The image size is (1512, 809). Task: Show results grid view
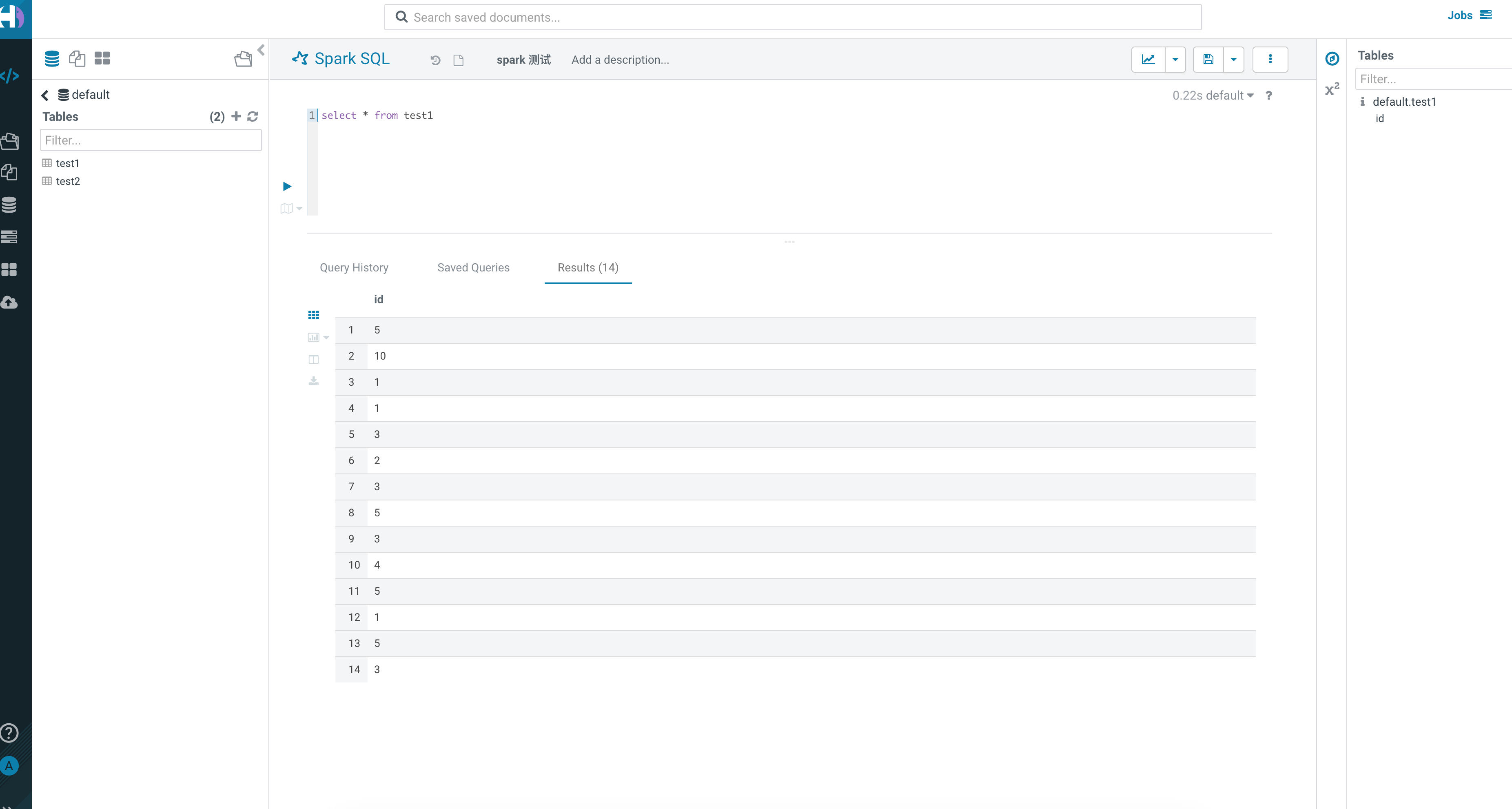pyautogui.click(x=313, y=315)
